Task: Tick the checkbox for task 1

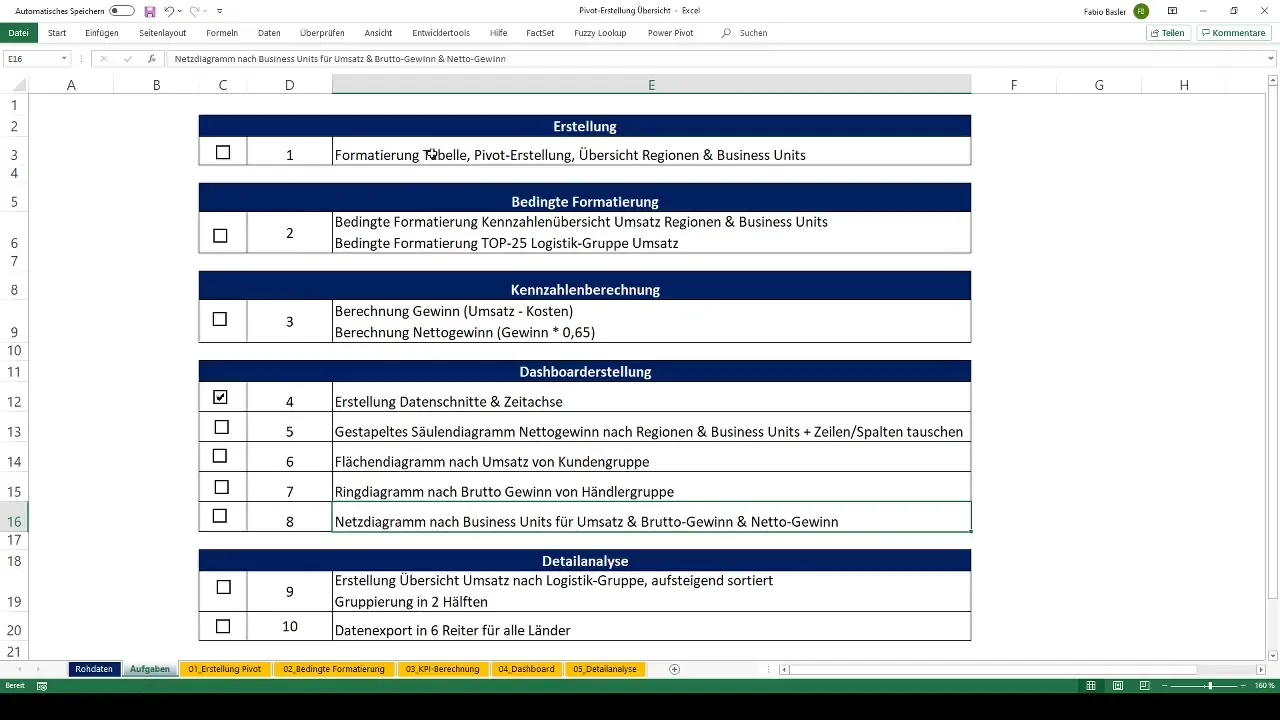Action: (x=222, y=153)
